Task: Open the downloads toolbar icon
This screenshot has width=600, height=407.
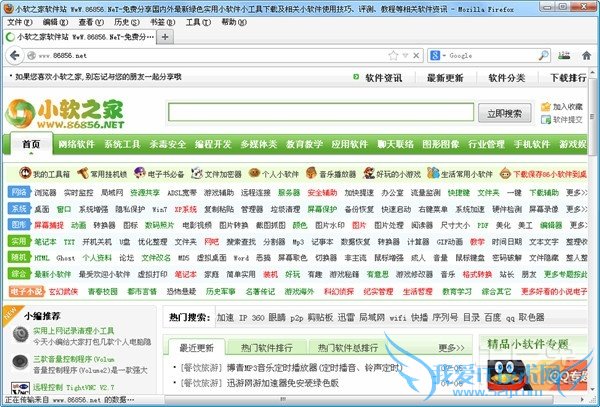Action: coord(564,56)
